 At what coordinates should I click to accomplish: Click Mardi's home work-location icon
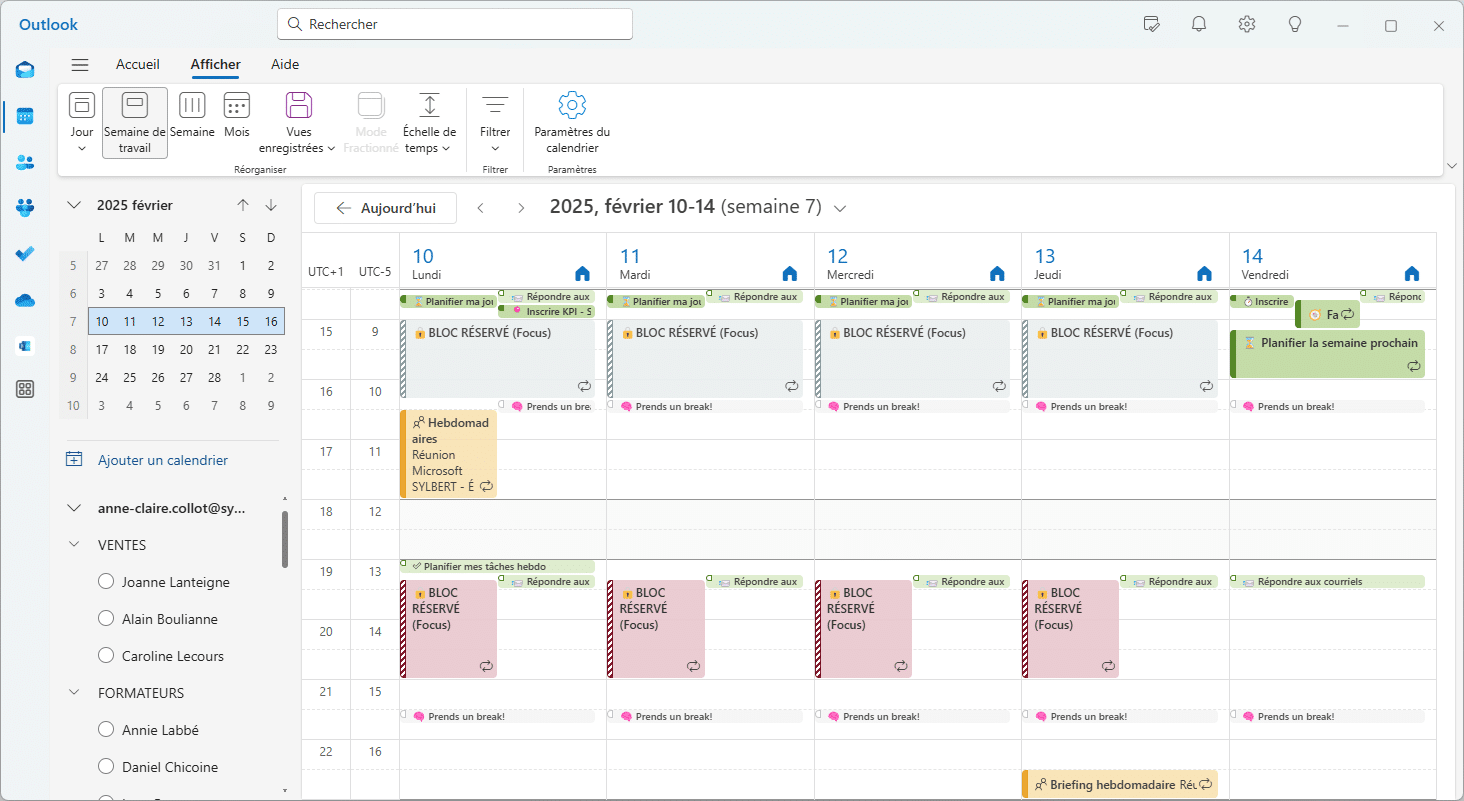pyautogui.click(x=790, y=274)
